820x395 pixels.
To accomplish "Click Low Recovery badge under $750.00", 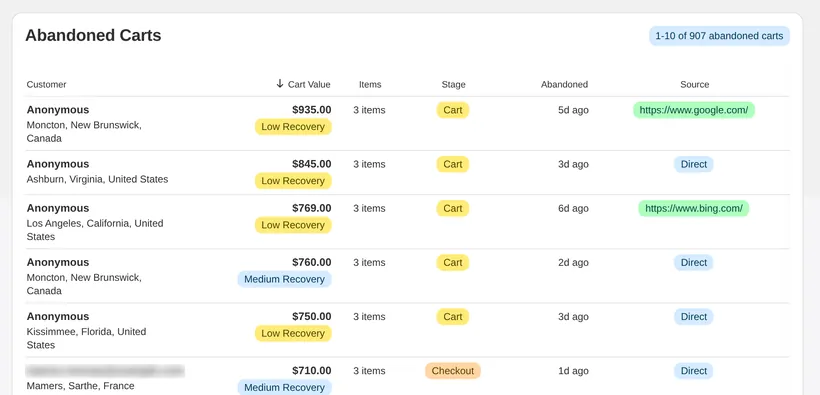I will click(293, 333).
